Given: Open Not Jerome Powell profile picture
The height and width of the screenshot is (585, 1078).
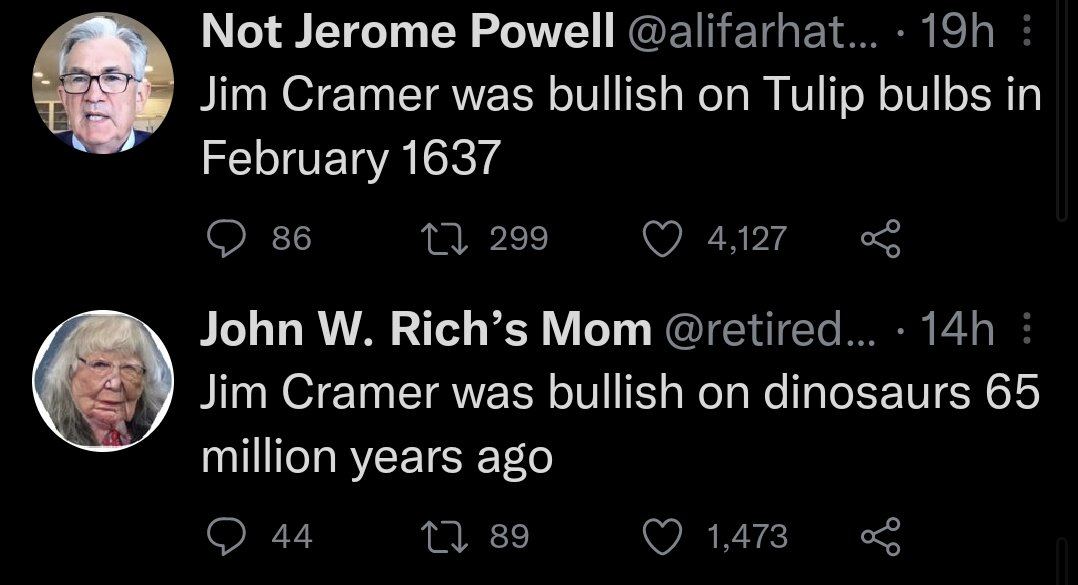Looking at the screenshot, I should [103, 83].
